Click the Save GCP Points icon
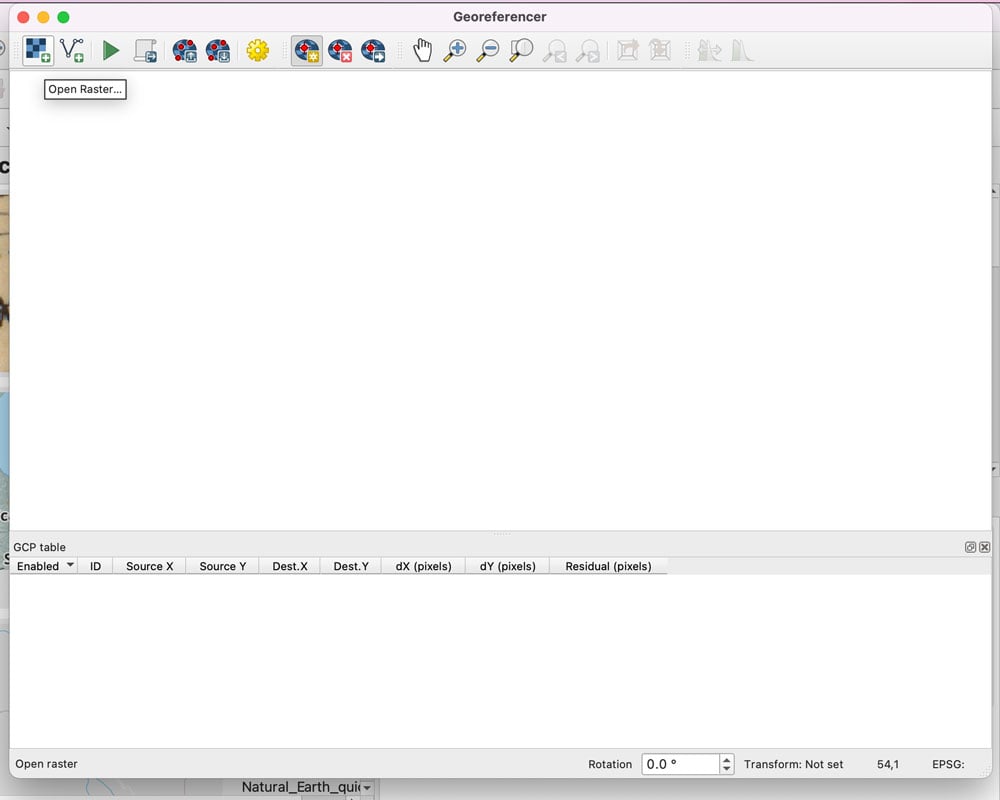This screenshot has width=1000, height=800. [x=218, y=50]
